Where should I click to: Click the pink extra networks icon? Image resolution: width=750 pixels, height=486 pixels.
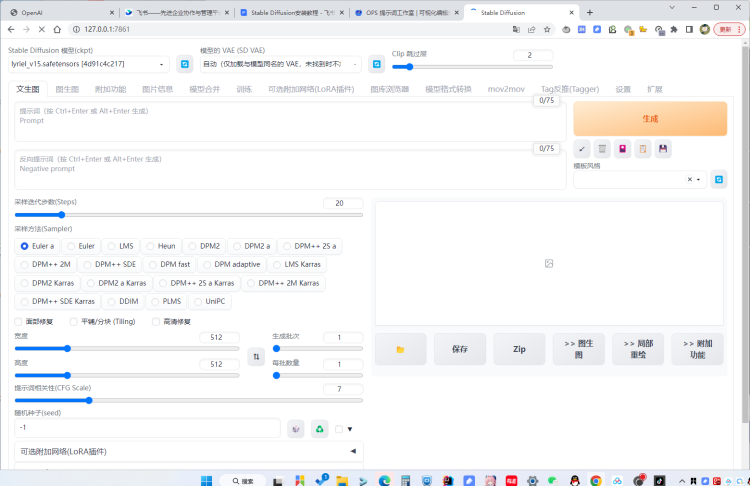[622, 149]
